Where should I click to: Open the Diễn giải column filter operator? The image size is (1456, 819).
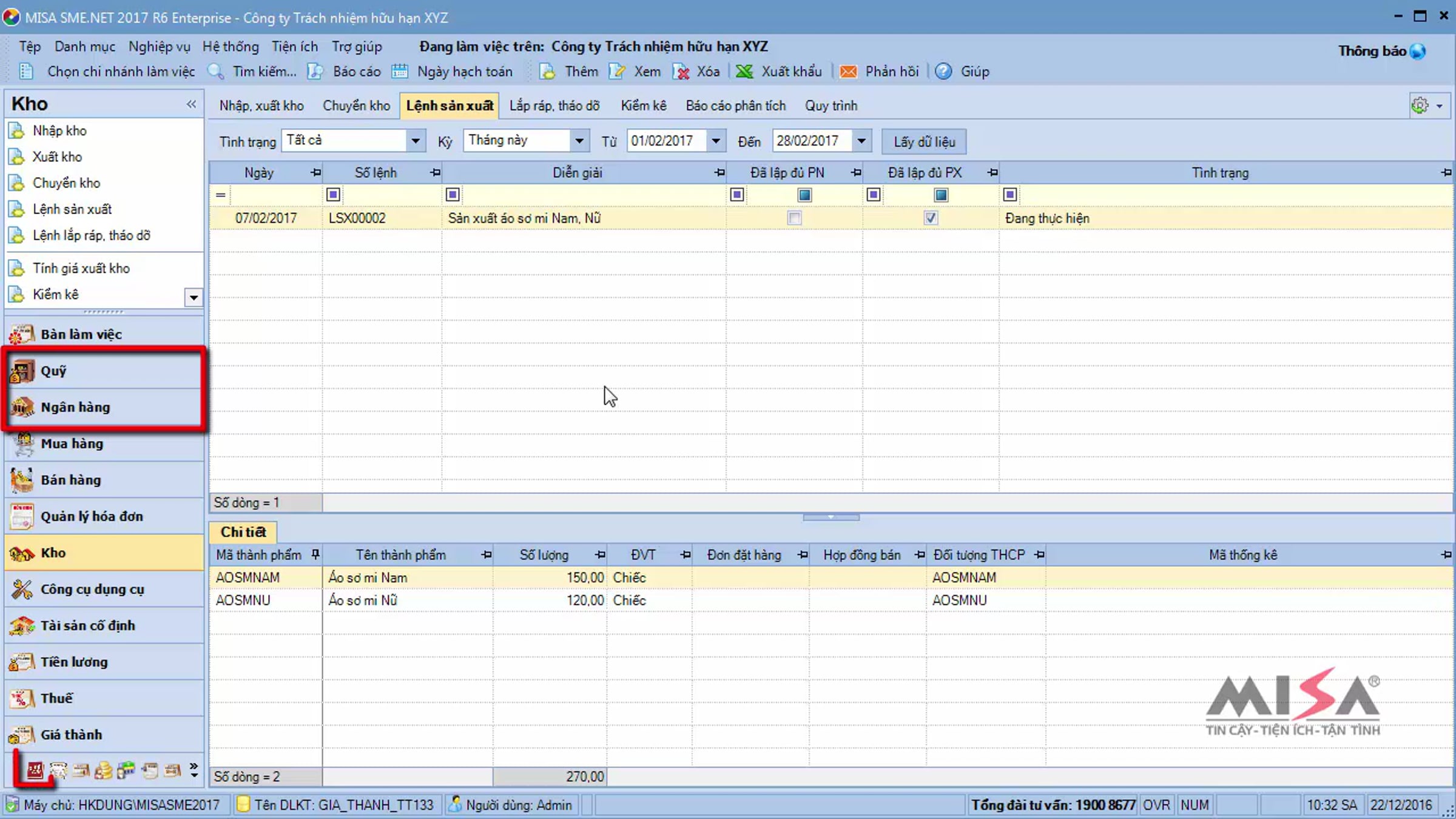453,195
